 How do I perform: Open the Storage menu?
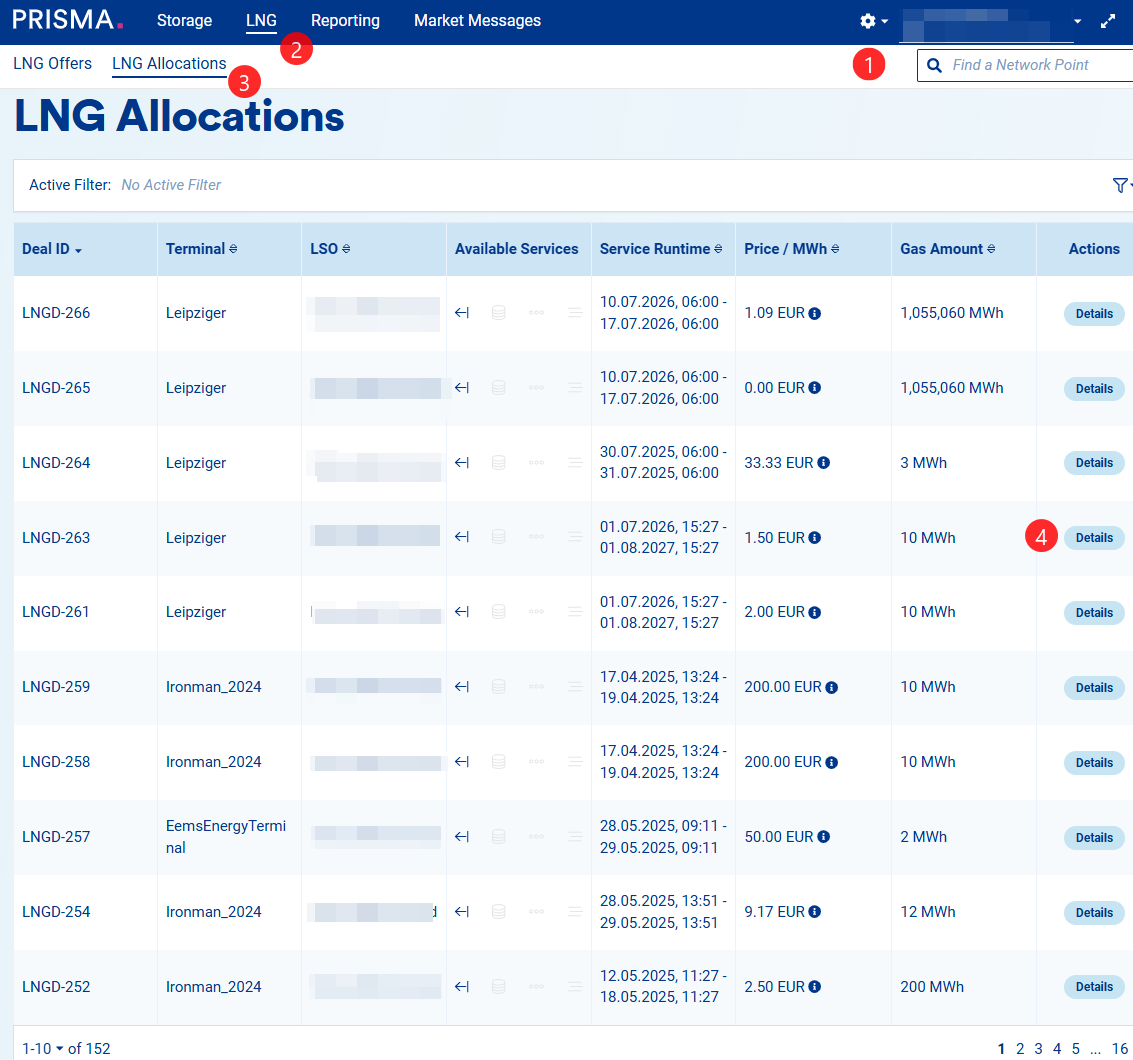coord(184,21)
